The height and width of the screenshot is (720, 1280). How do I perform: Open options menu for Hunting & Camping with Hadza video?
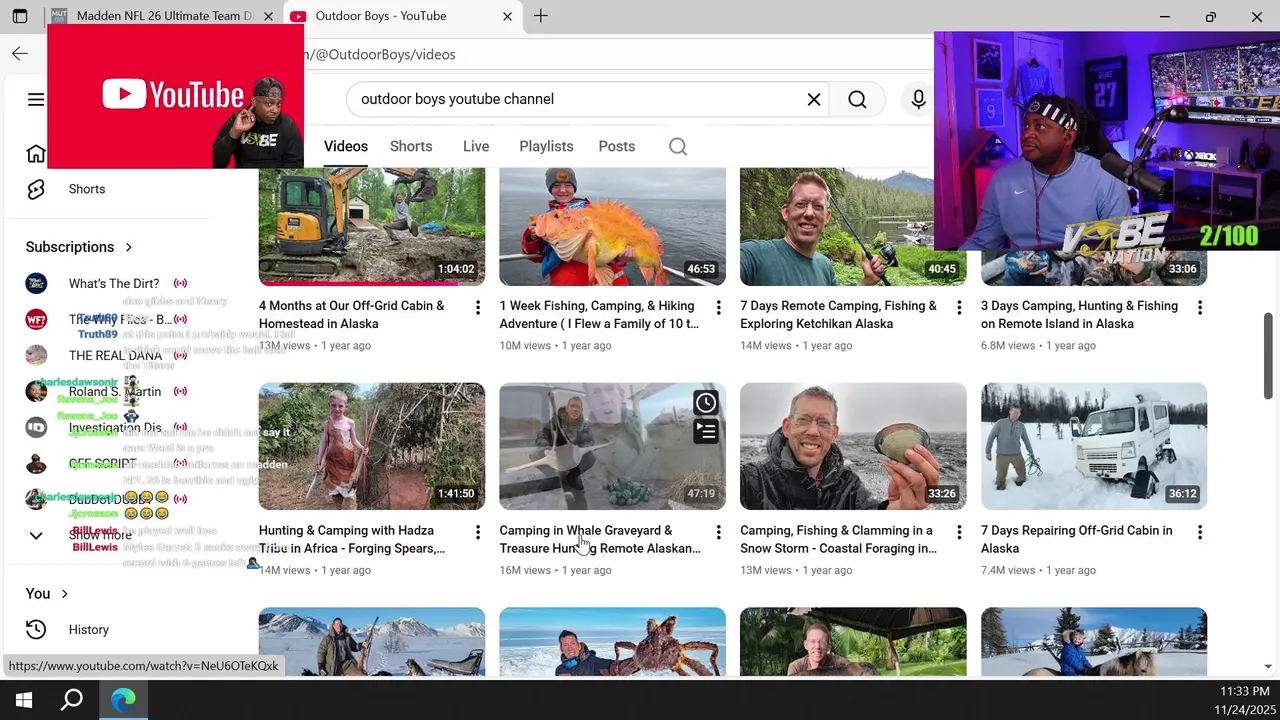(x=477, y=533)
